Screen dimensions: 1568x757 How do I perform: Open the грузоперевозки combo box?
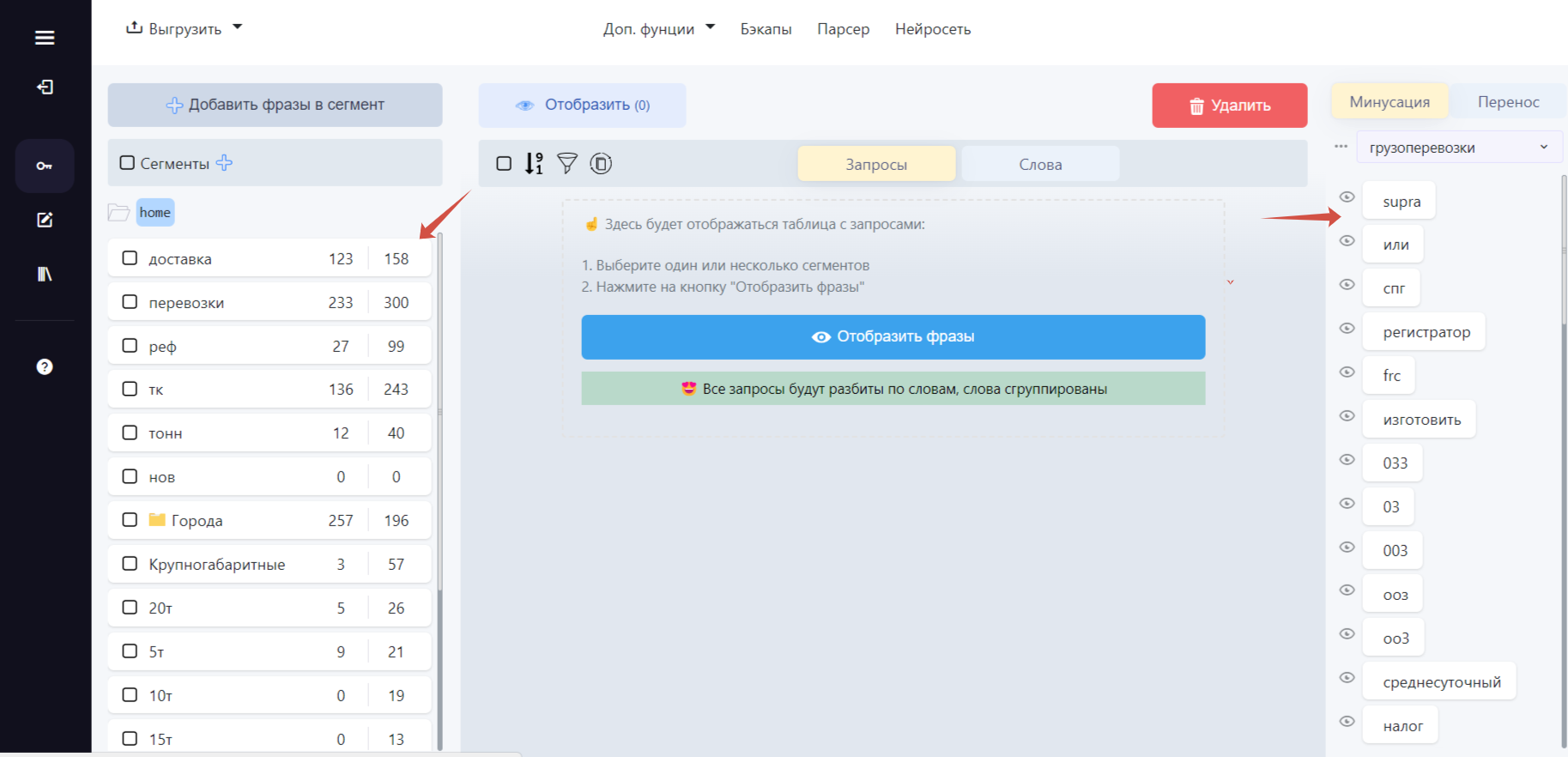1459,147
